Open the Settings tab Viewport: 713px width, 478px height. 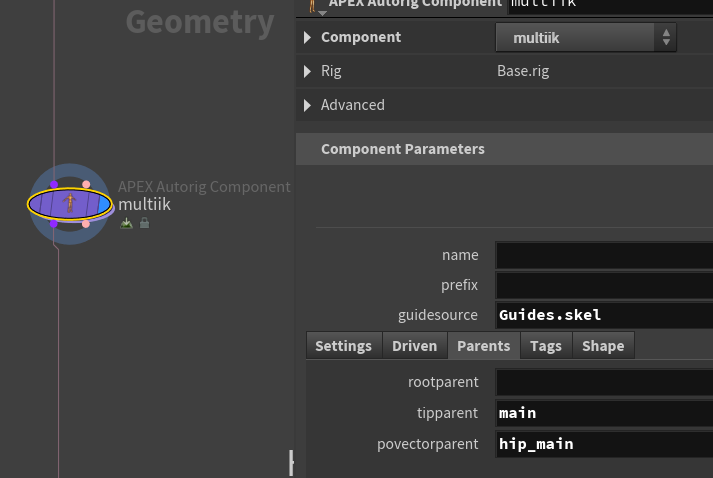coord(344,346)
